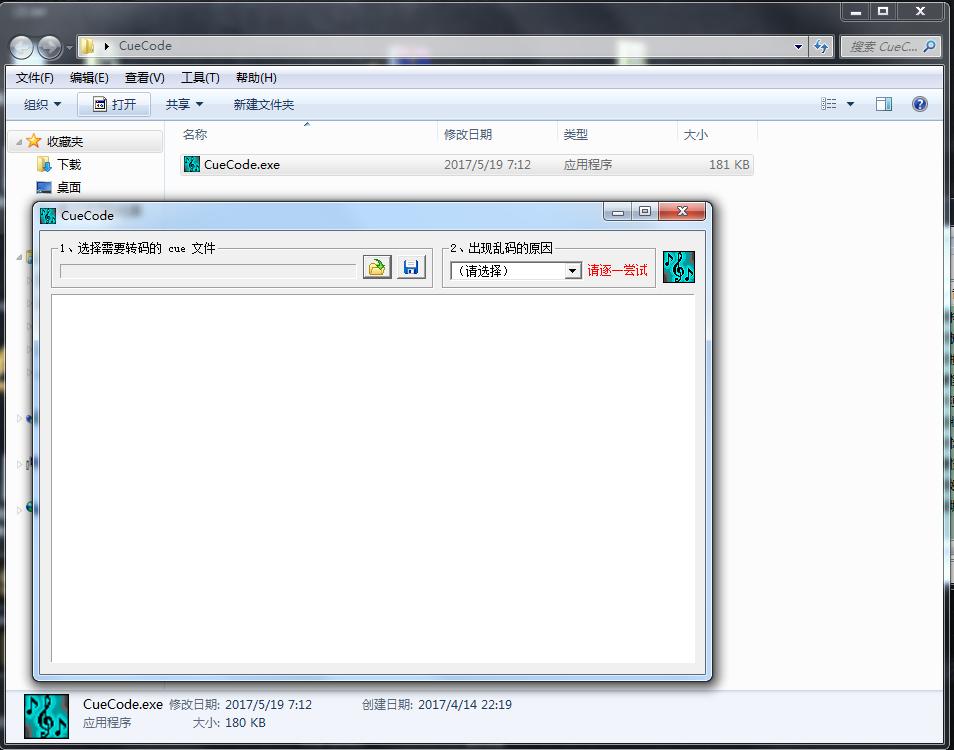
Task: Select 收藏夹 in navigation pane
Action: click(65, 142)
